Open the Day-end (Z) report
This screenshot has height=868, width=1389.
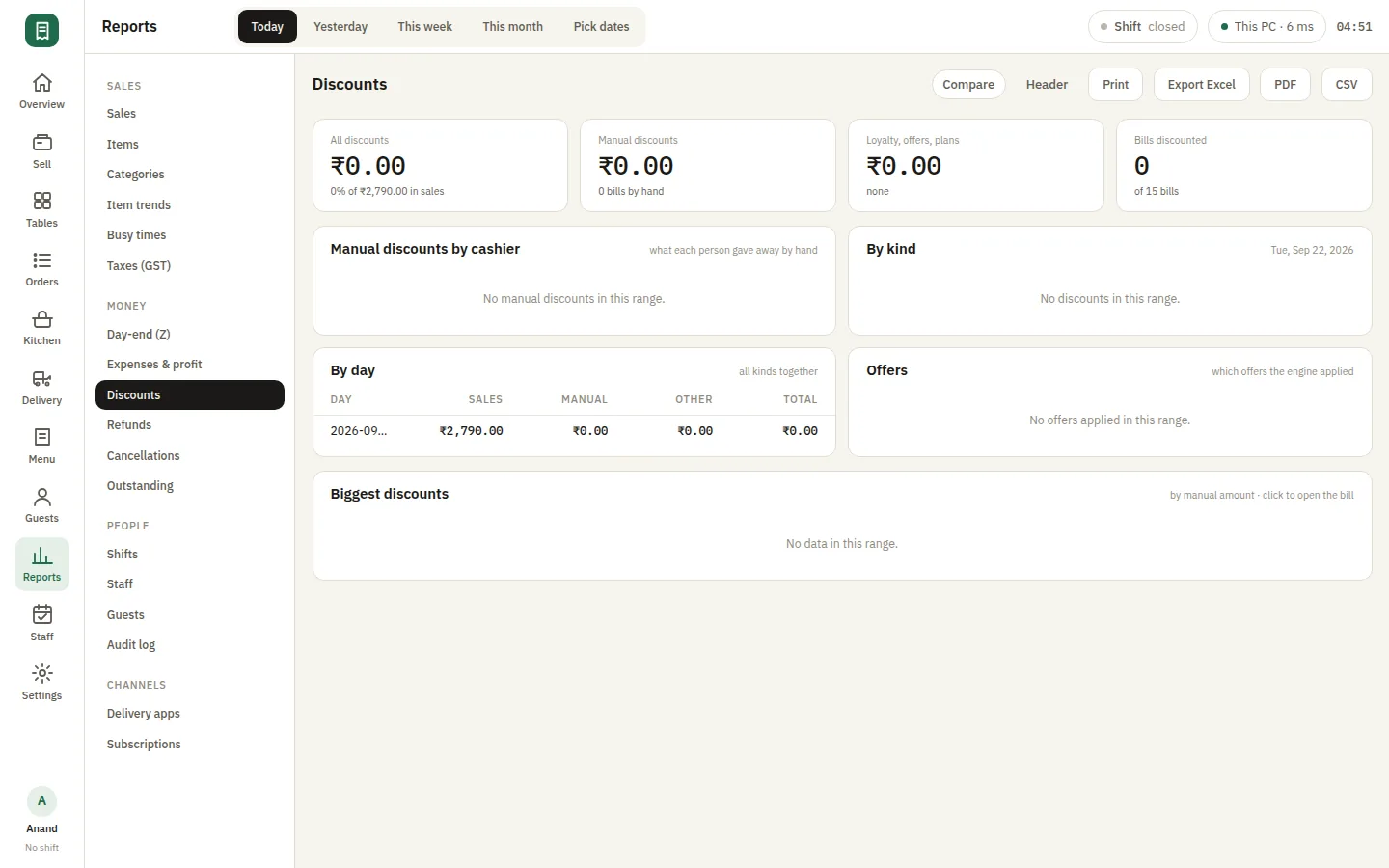pos(190,335)
